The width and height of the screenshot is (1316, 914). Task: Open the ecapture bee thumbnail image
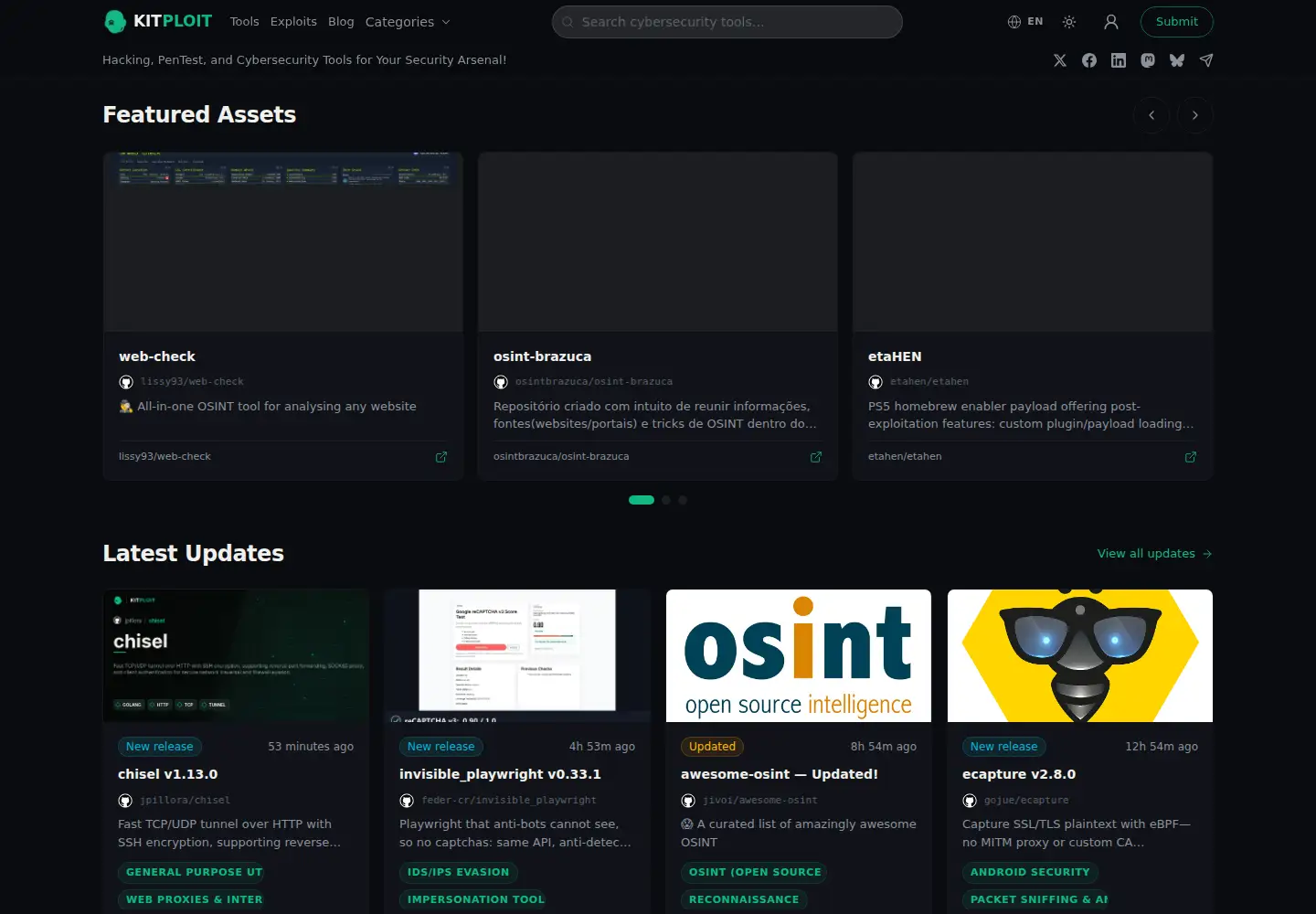1080,656
